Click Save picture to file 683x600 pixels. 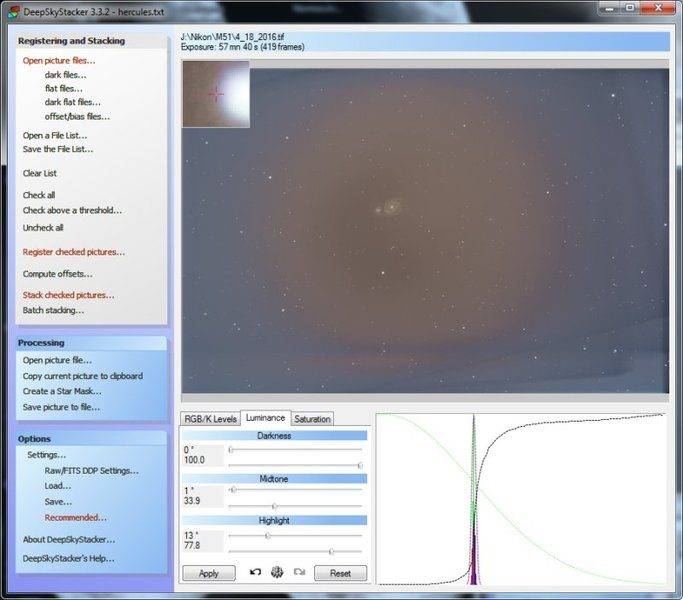pos(61,407)
